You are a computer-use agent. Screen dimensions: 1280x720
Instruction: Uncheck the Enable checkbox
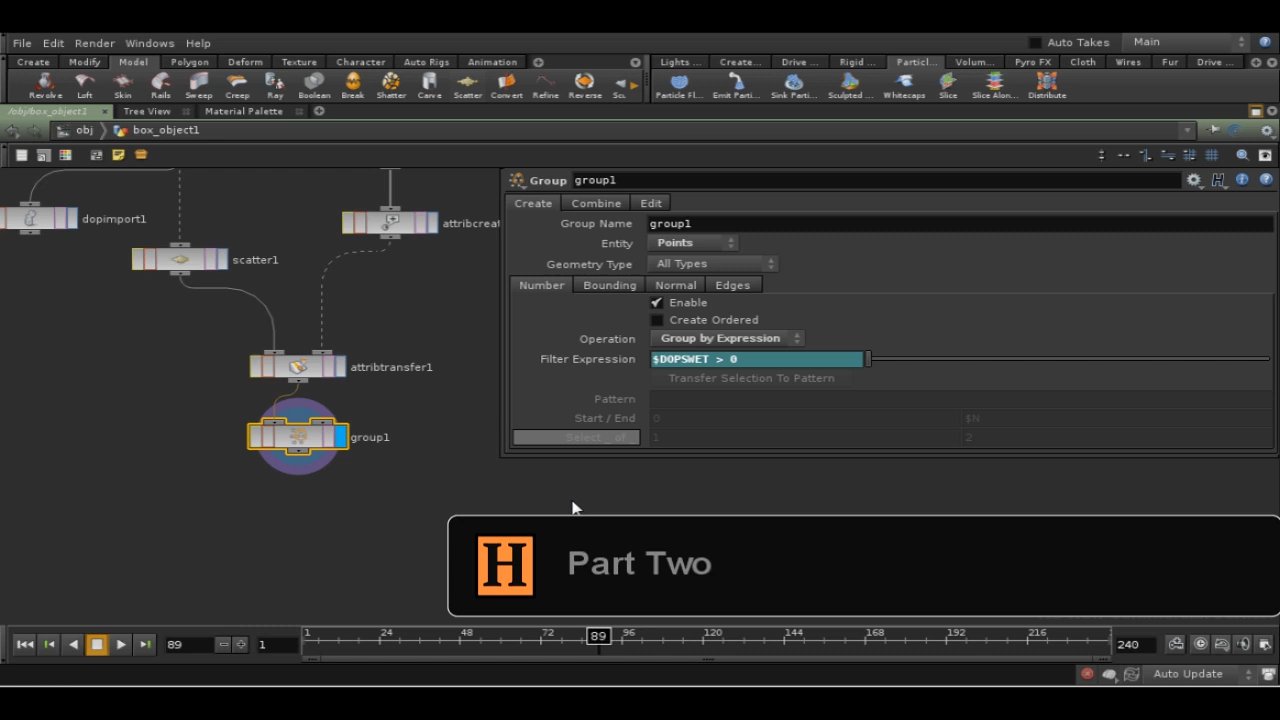coord(657,303)
